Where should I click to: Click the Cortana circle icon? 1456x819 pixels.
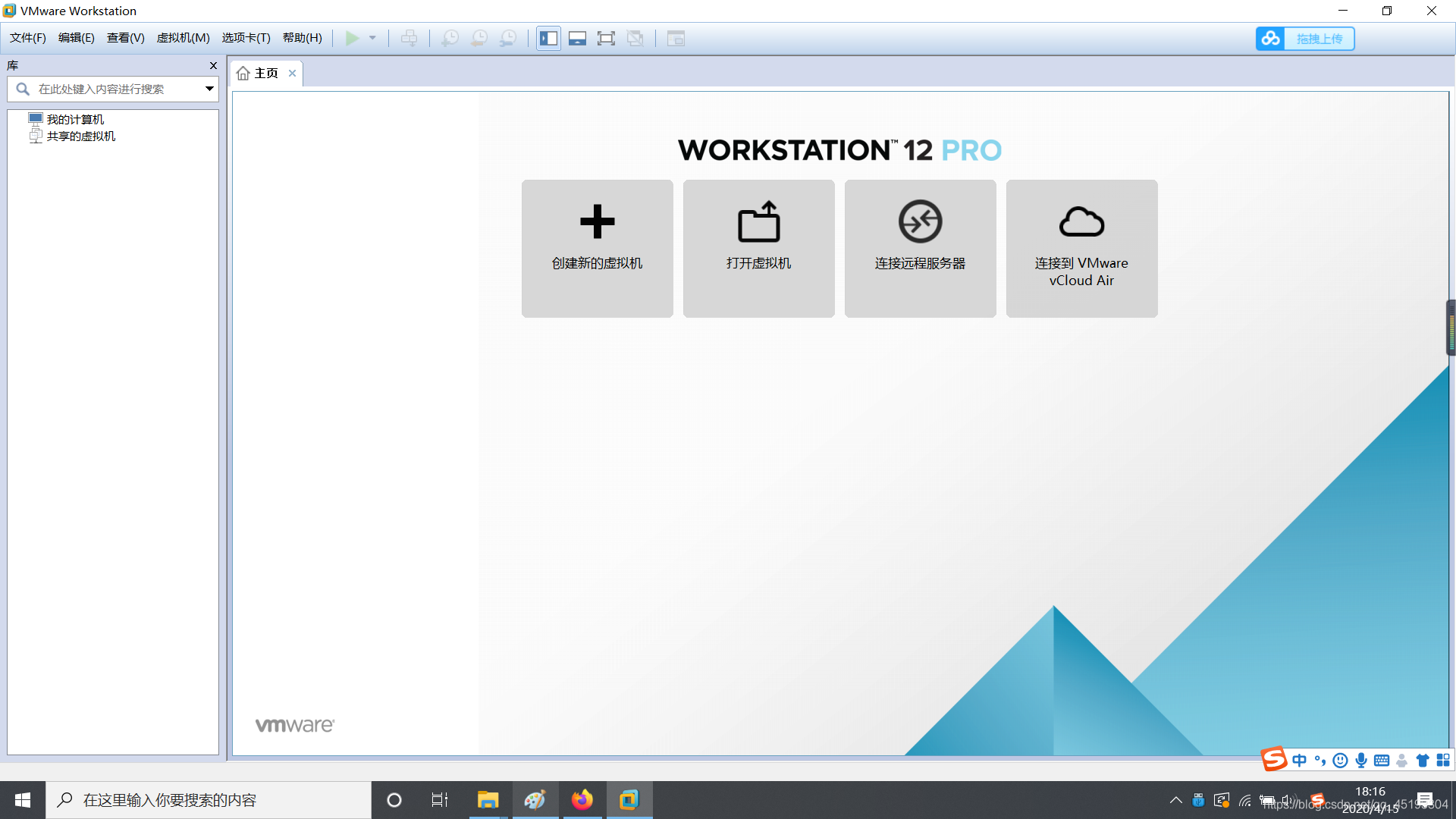[x=394, y=800]
